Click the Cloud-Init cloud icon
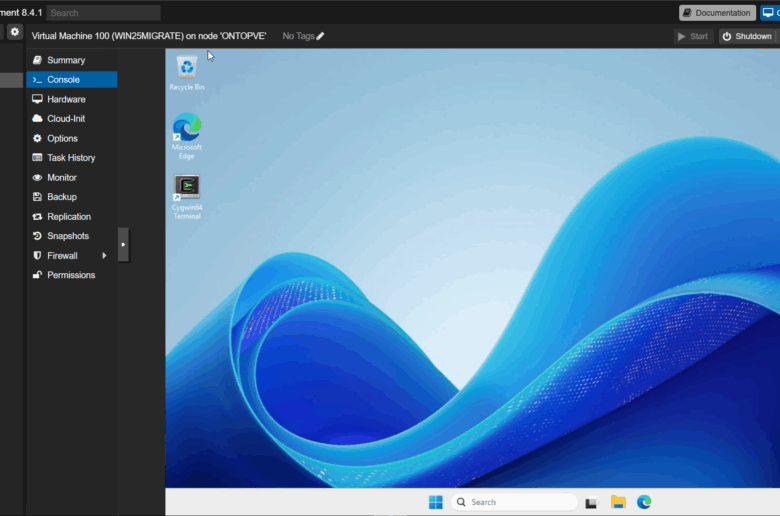This screenshot has height=516, width=780. [x=37, y=118]
